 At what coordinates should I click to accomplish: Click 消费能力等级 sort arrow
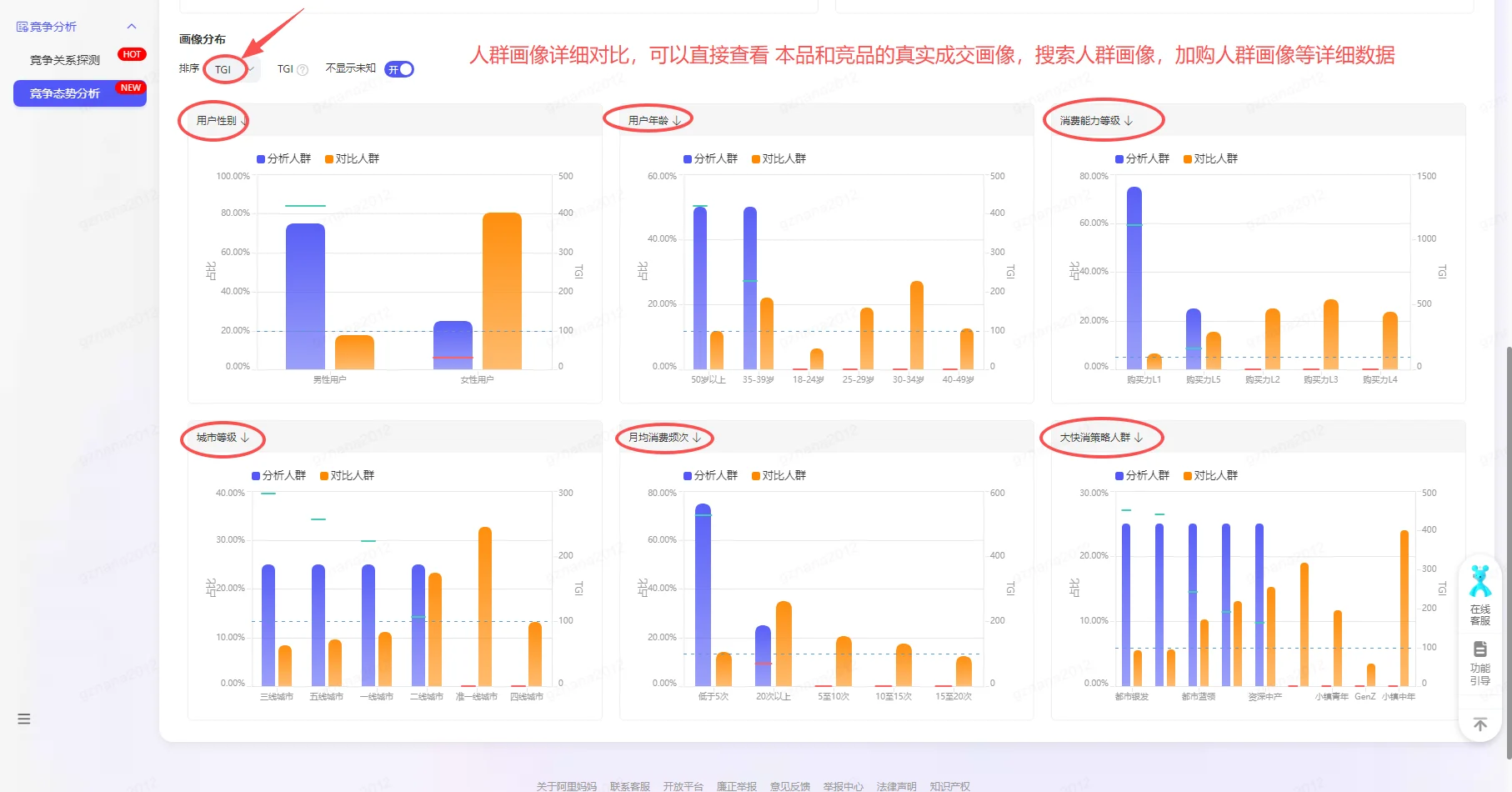point(1129,119)
